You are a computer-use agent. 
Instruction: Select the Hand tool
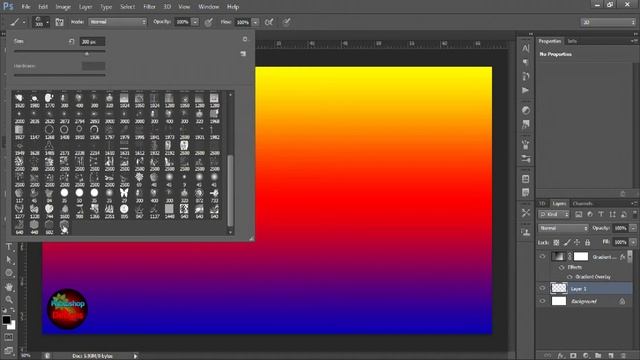click(9, 287)
